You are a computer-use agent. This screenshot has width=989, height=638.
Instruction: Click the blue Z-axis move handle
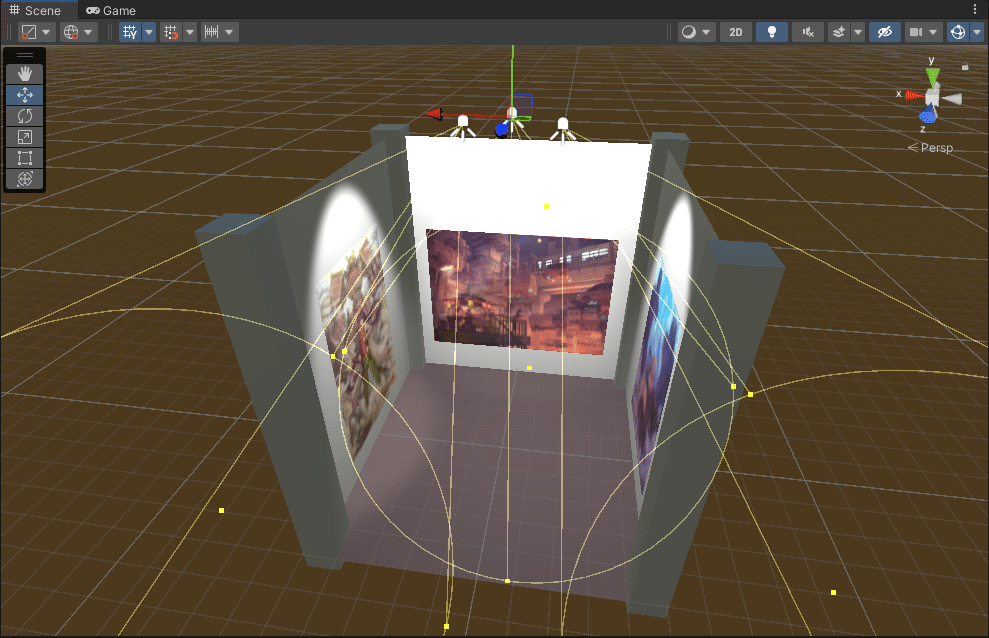click(x=501, y=130)
